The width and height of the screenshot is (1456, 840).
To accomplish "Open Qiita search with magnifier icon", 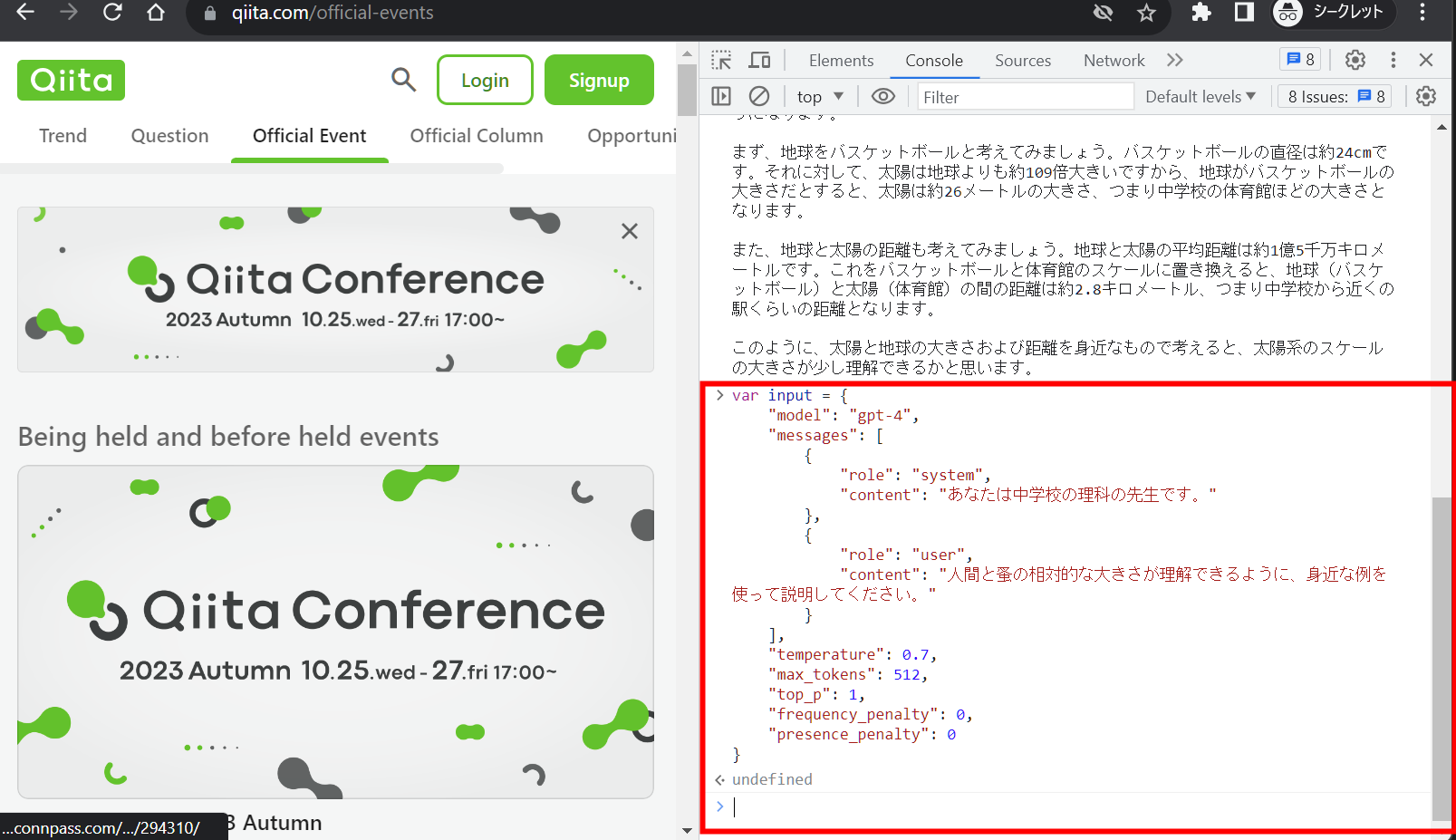I will pos(403,80).
